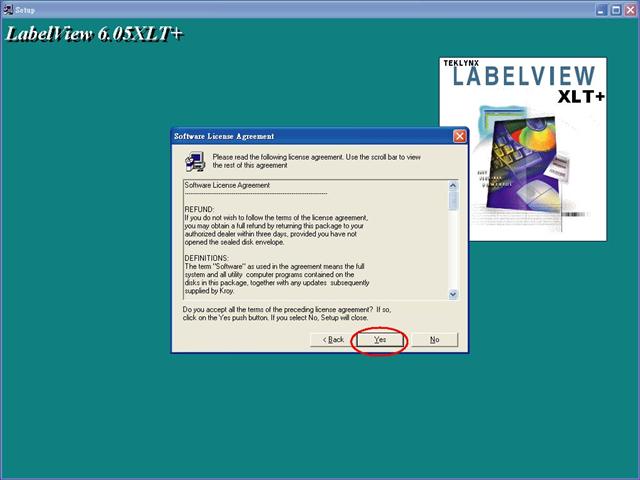The image size is (640, 480).
Task: Maximize the Setup window
Action: (x=616, y=10)
